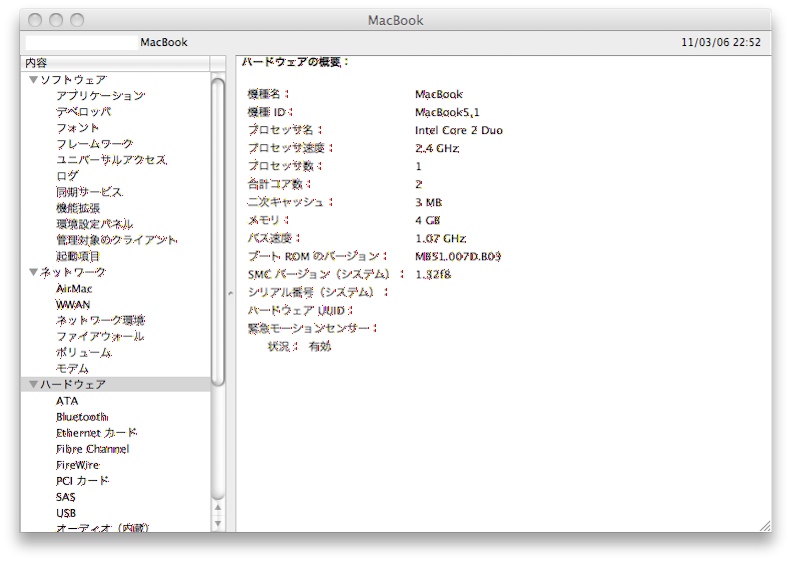Click the 内容 column header
Image resolution: width=791 pixels, height=562 pixels.
pyautogui.click(x=116, y=63)
